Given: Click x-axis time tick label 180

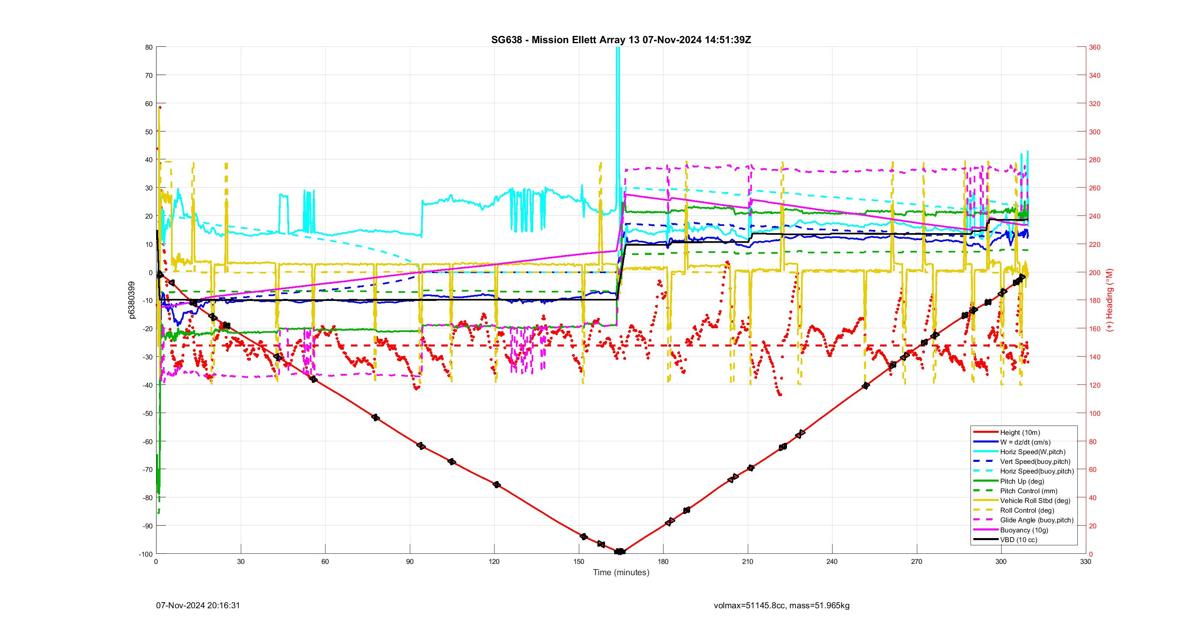Looking at the screenshot, I should click(663, 562).
